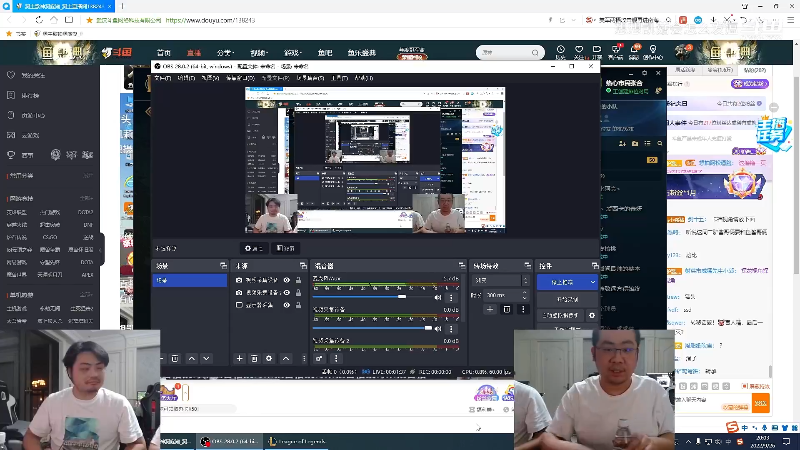Expand Douyu category nav dropdown
The width and height of the screenshot is (800, 450).
tap(225, 53)
